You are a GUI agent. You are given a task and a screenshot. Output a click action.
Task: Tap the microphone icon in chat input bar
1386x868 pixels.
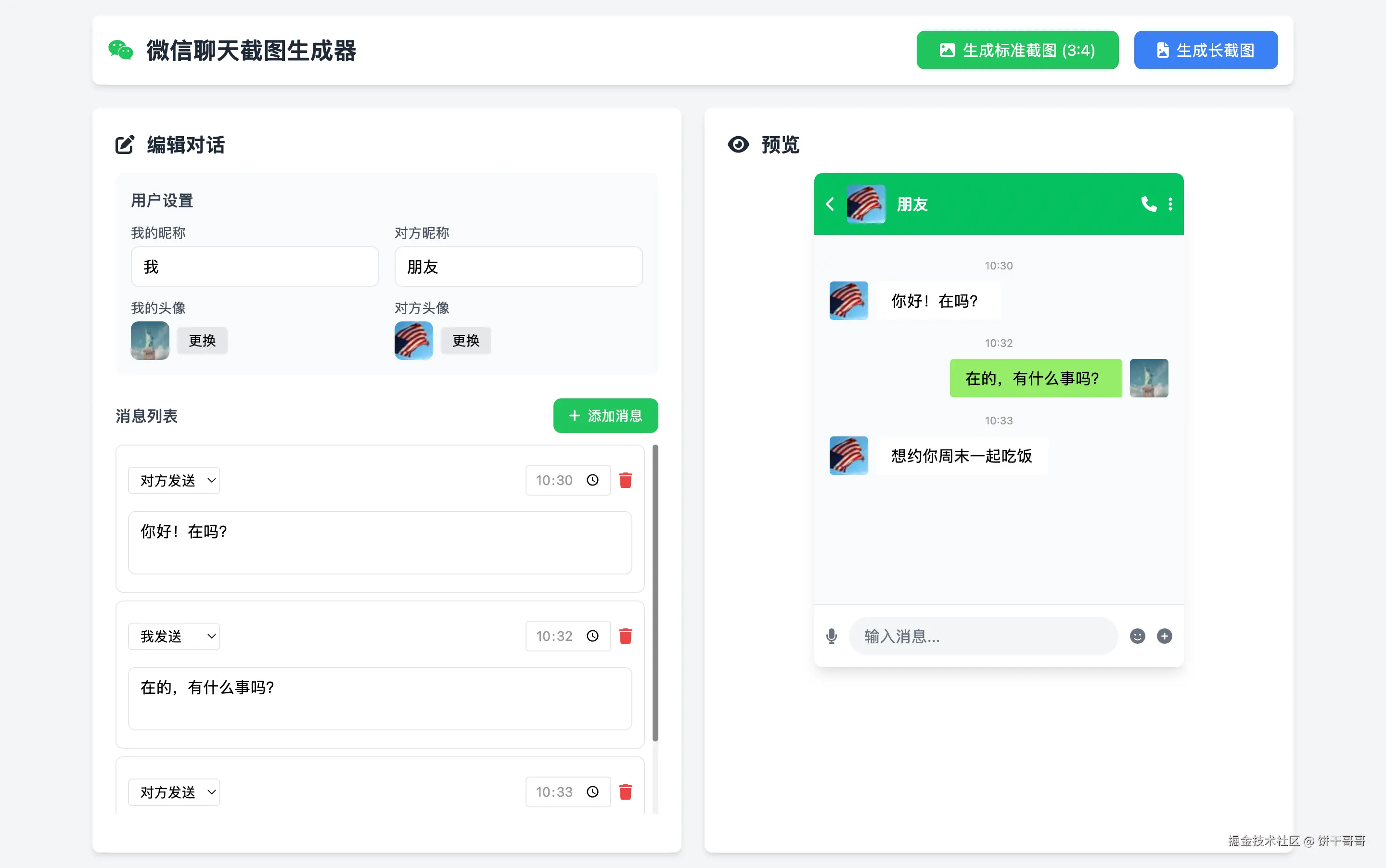832,636
